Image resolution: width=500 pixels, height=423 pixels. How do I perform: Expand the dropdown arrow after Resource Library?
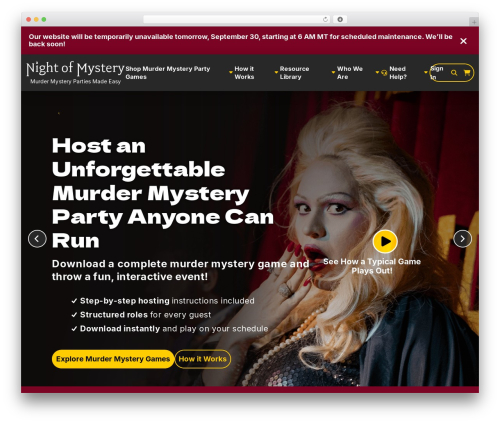(333, 72)
